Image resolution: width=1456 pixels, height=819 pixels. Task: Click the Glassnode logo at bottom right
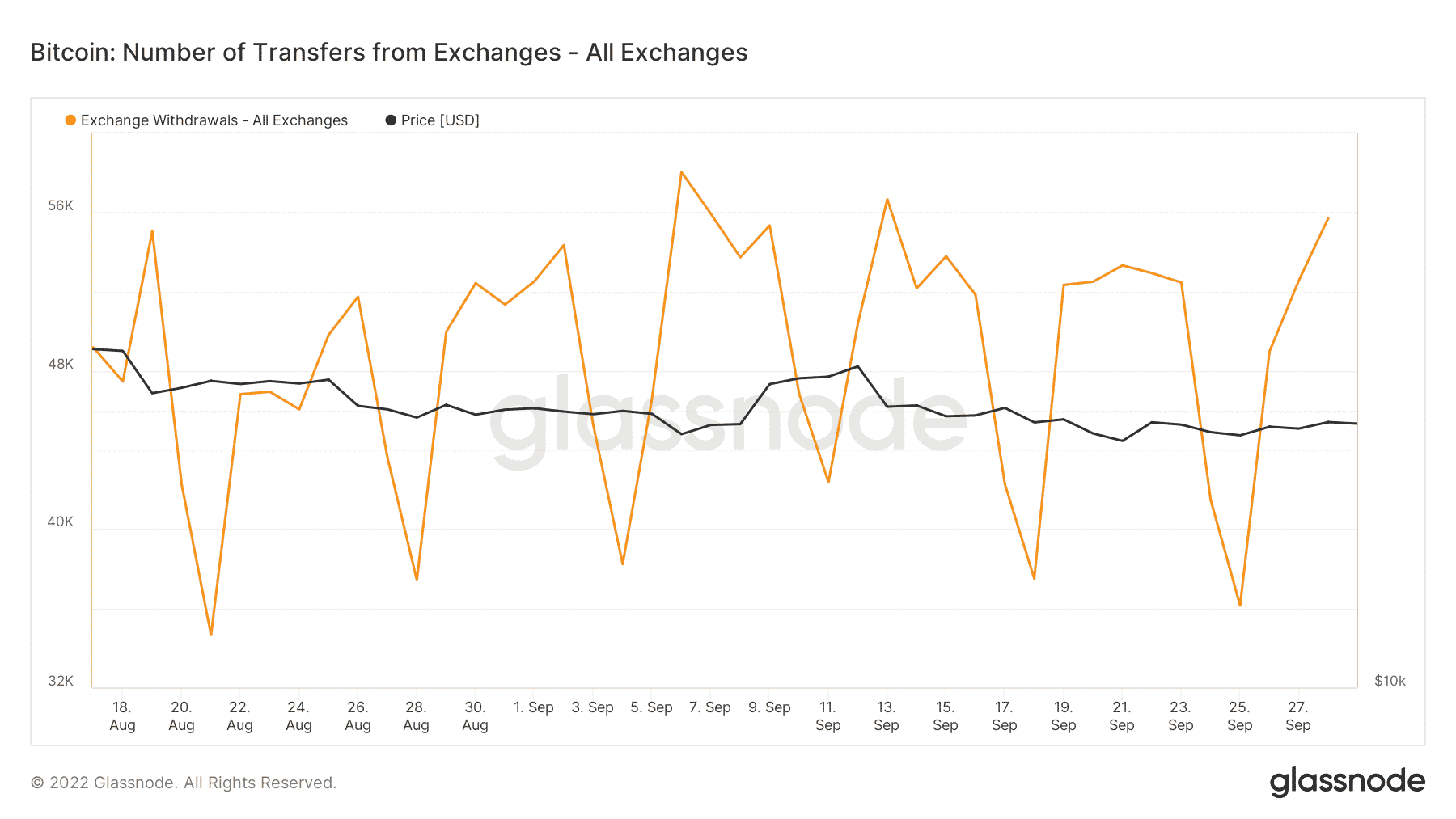click(x=1347, y=782)
